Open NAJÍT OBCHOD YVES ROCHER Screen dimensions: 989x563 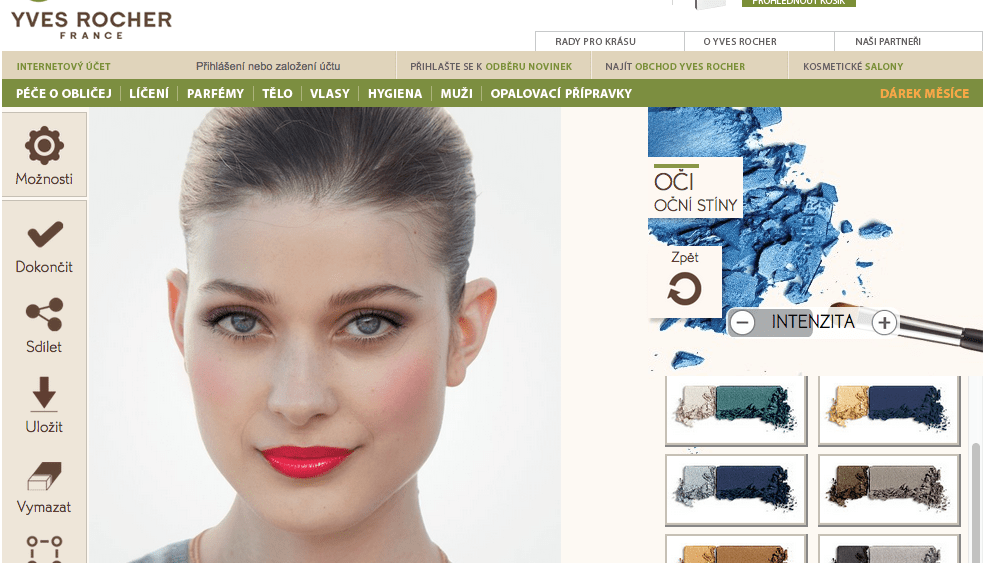[x=675, y=66]
